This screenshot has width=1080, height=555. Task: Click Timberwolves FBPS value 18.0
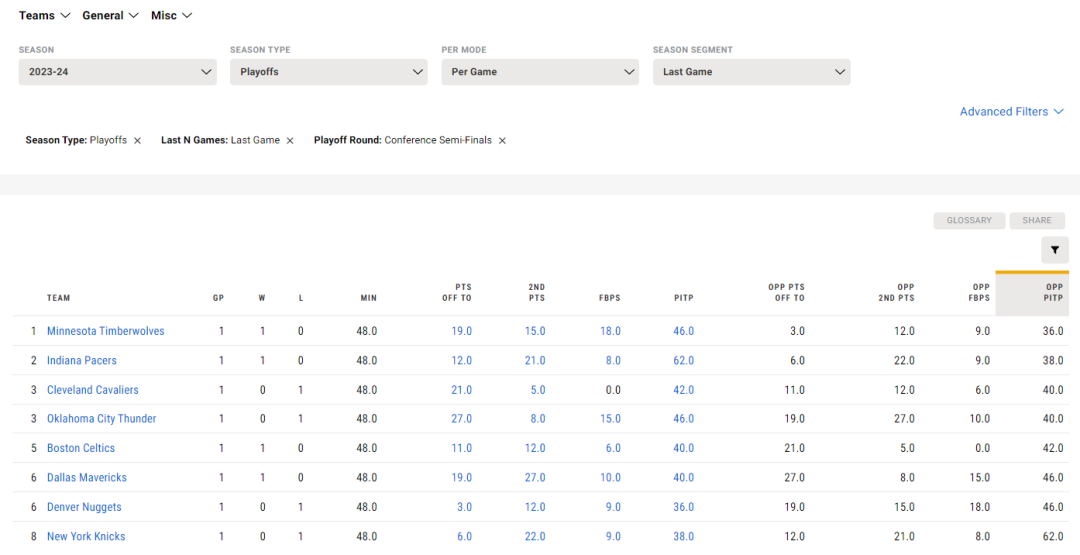coord(610,331)
